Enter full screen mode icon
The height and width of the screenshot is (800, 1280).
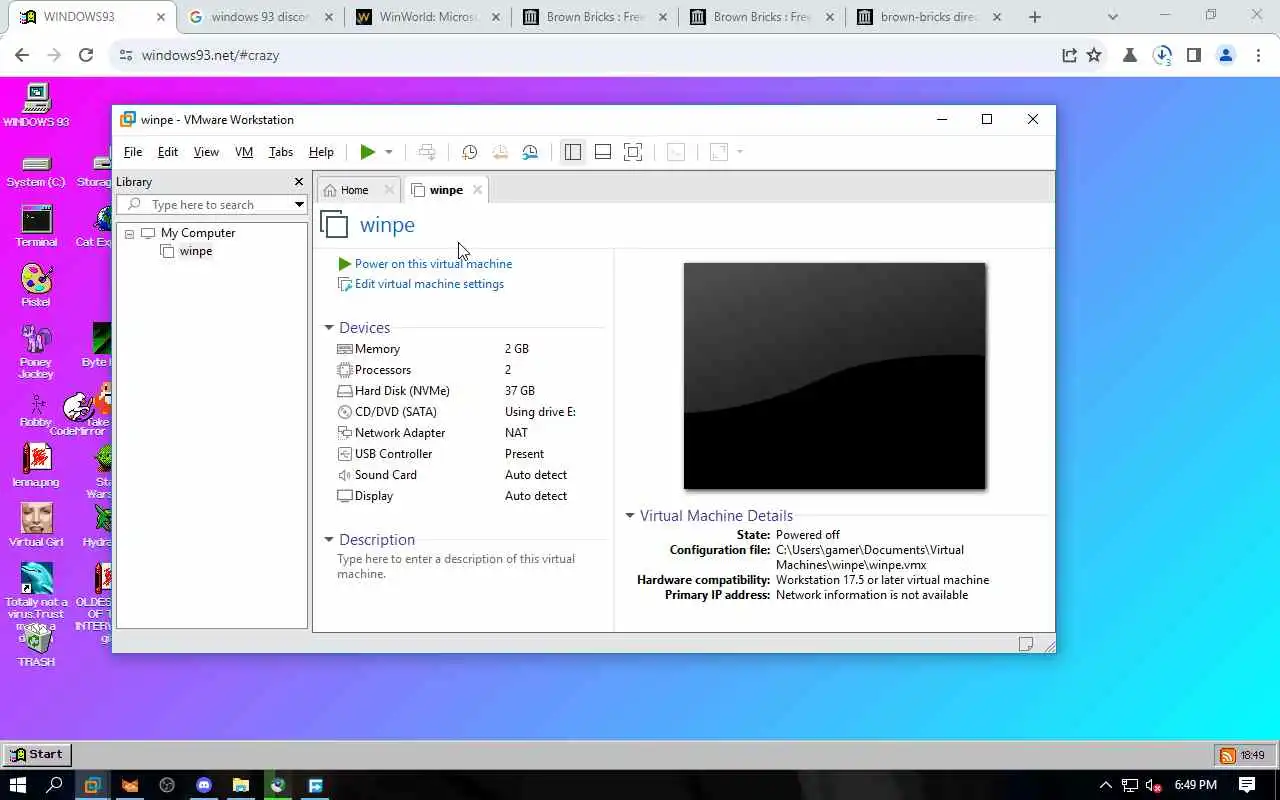coord(633,152)
